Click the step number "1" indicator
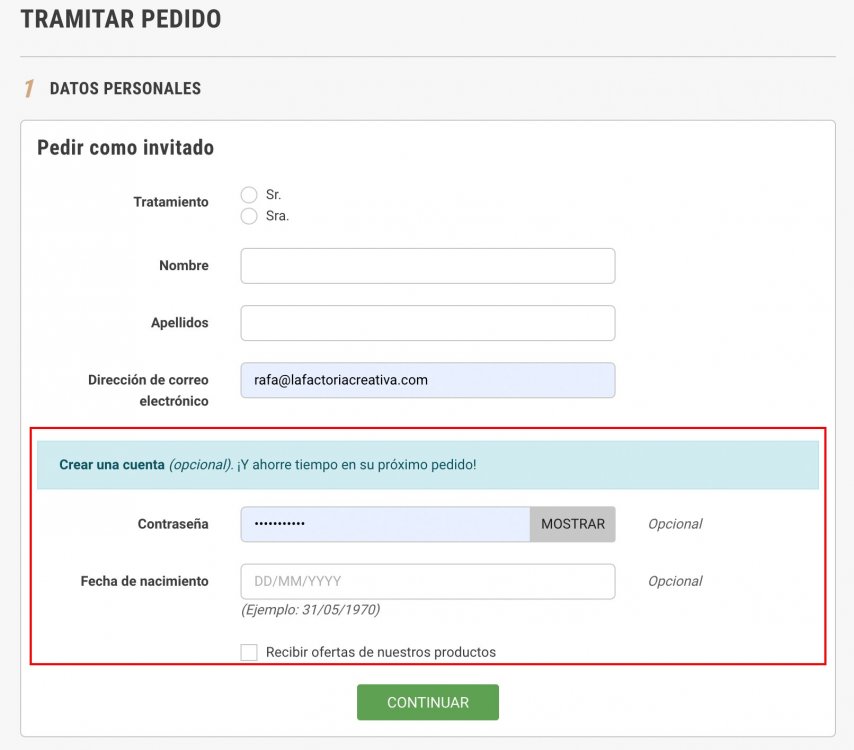 point(26,88)
